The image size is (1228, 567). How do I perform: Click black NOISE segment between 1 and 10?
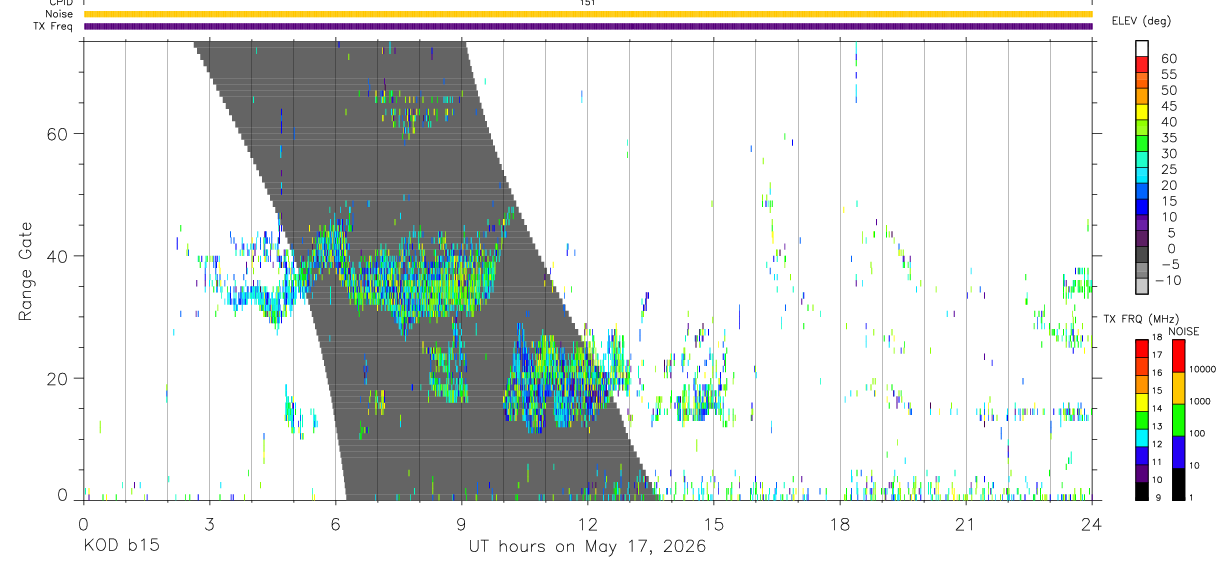click(x=1178, y=482)
